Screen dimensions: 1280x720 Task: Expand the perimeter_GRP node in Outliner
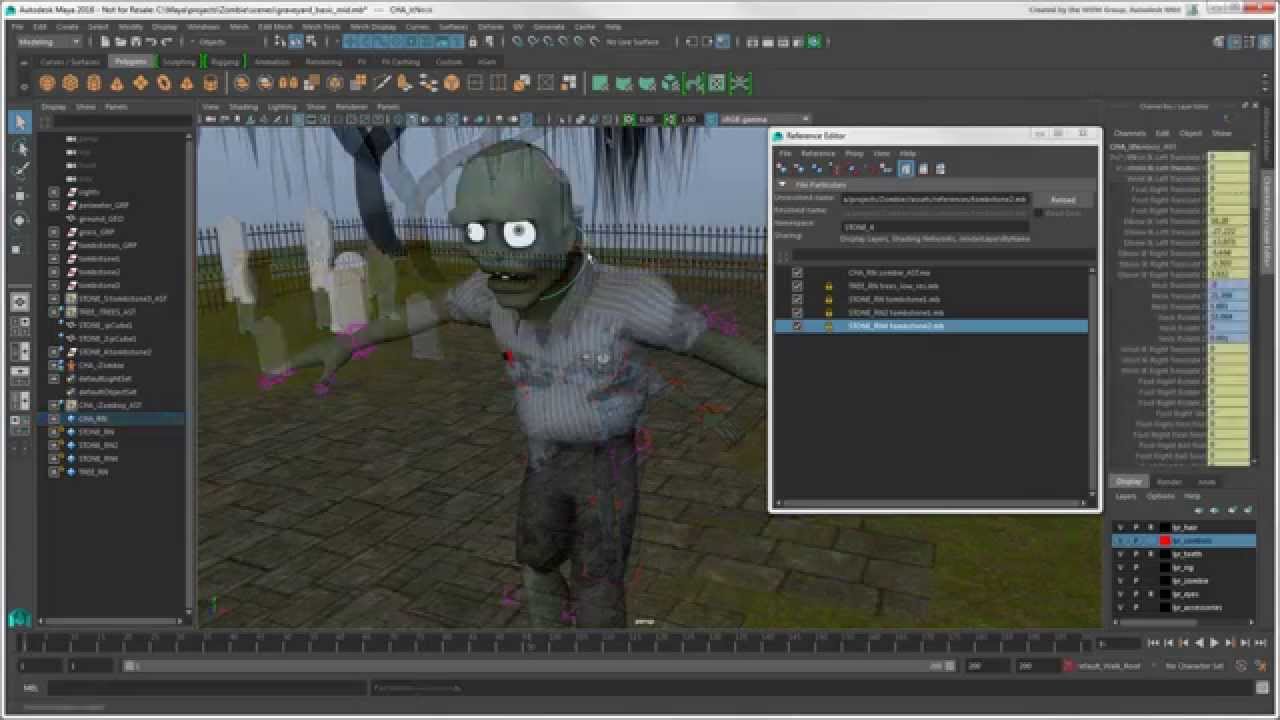tap(54, 205)
